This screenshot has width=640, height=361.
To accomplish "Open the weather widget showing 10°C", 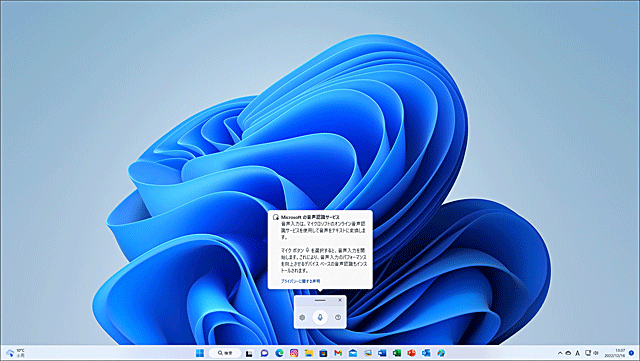I will [16, 353].
